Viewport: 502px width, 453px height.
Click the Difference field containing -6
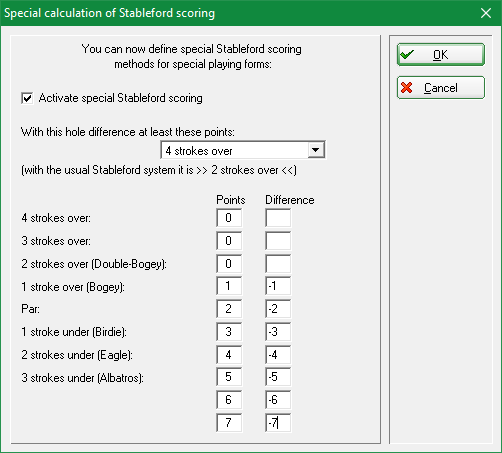pyautogui.click(x=278, y=400)
